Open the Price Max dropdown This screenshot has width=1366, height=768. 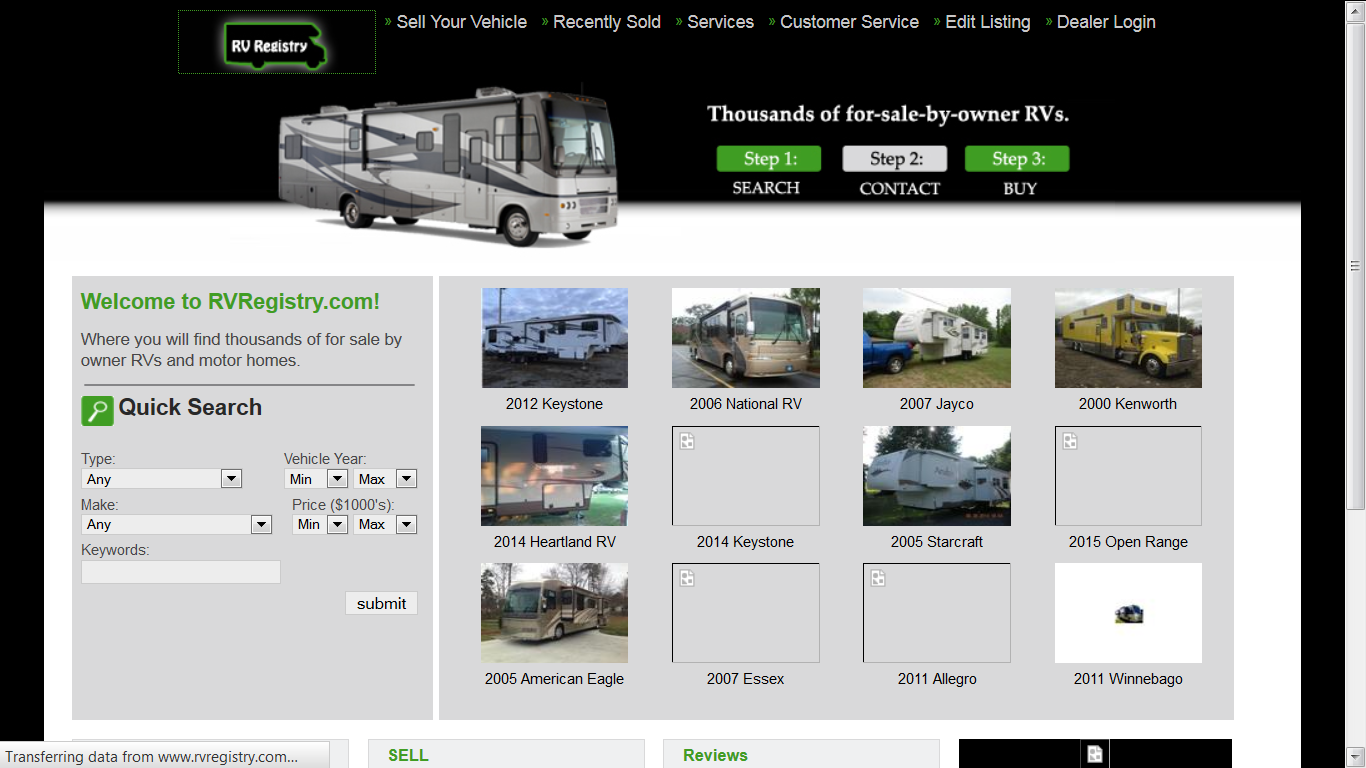(385, 524)
